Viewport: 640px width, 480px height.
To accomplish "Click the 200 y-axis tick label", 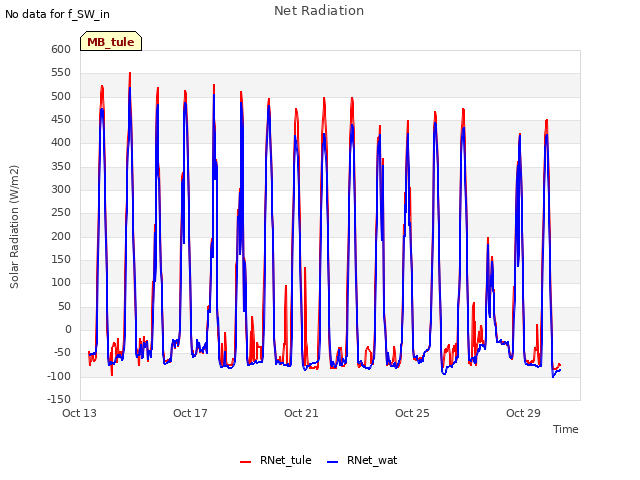I will pos(61,236).
